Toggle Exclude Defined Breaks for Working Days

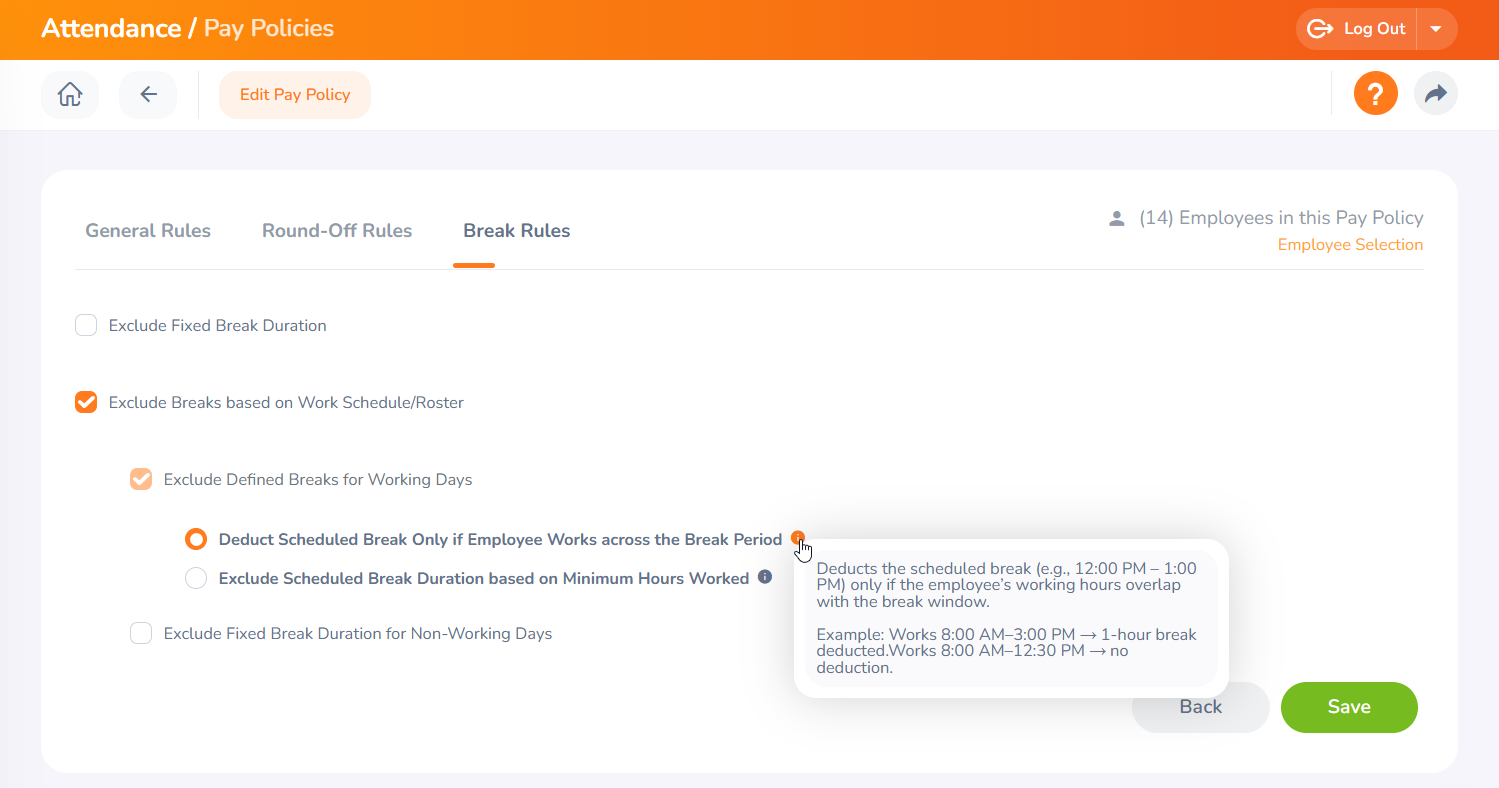pyautogui.click(x=141, y=479)
